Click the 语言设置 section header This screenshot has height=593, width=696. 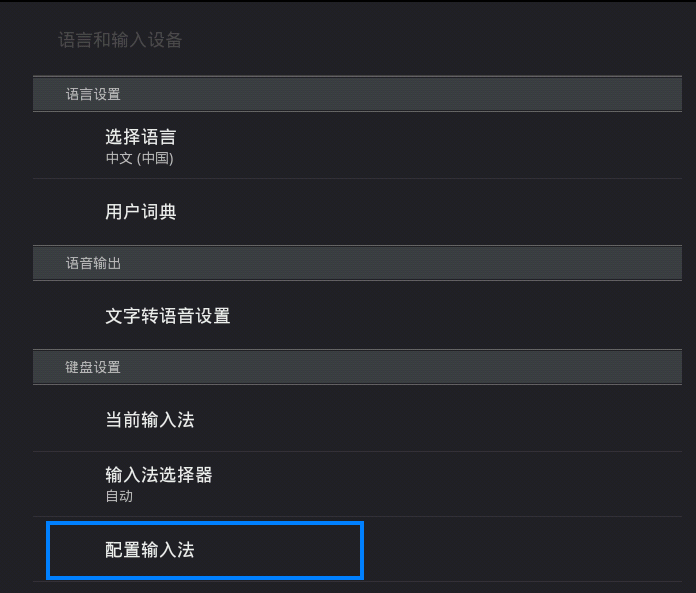click(93, 94)
